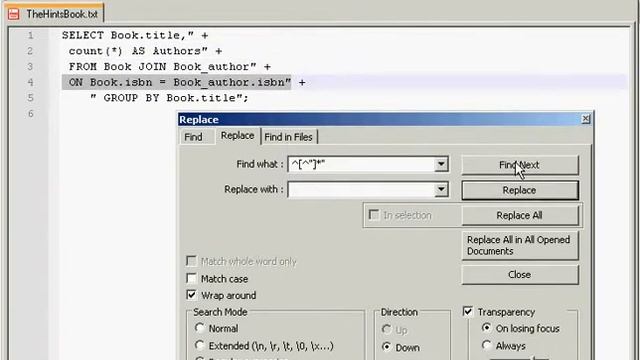Click line 3 FROM Book JOIN text
This screenshot has height=360, width=640.
(x=169, y=67)
